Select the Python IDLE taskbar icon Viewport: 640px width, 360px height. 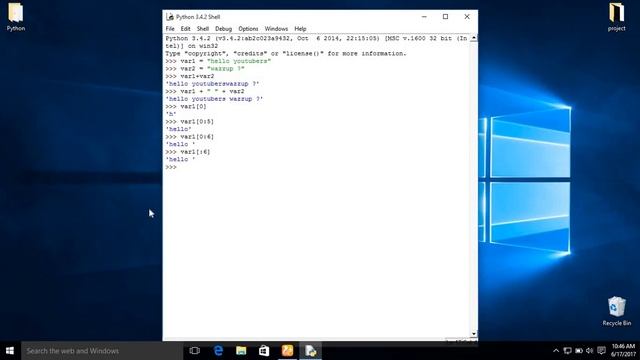[x=310, y=351]
